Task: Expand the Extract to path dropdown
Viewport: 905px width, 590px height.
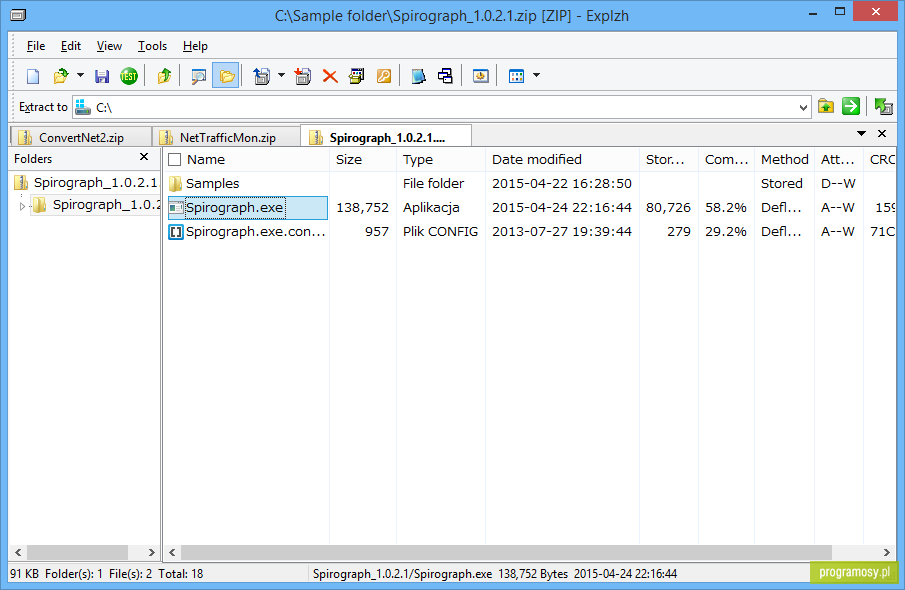Action: [x=803, y=108]
